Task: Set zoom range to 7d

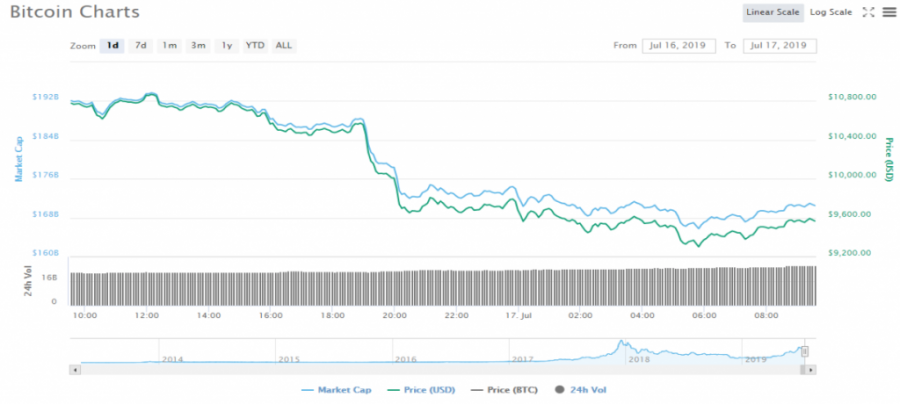Action: [x=141, y=45]
